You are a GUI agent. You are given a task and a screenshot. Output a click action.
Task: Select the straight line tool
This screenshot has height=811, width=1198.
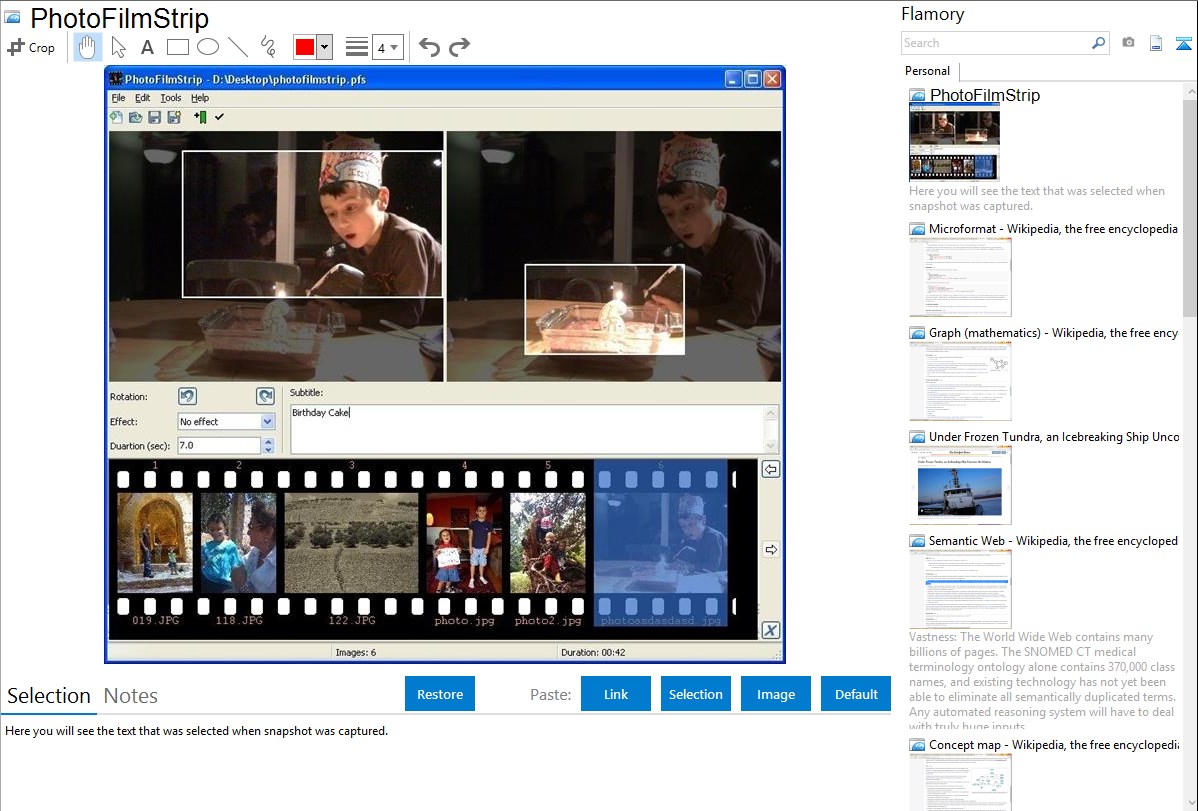click(238, 47)
